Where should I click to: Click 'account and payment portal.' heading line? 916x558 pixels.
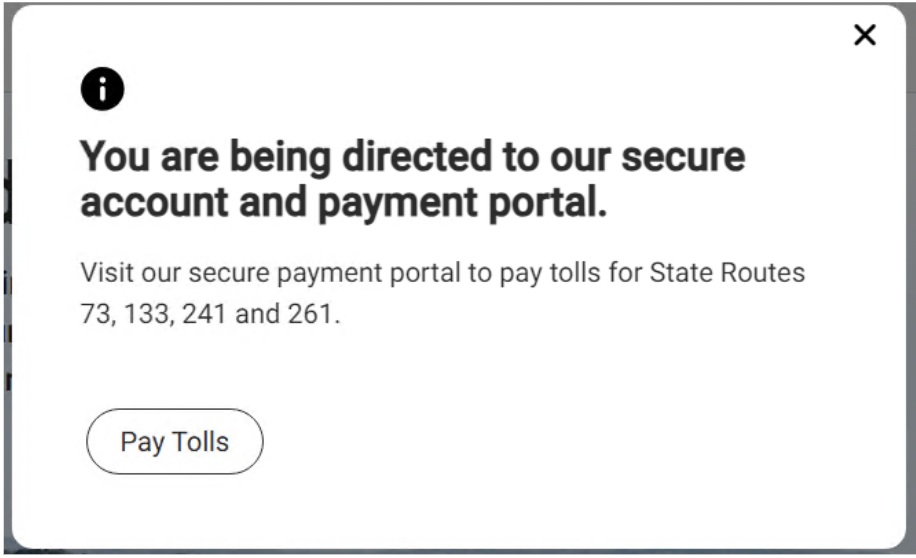tap(343, 203)
